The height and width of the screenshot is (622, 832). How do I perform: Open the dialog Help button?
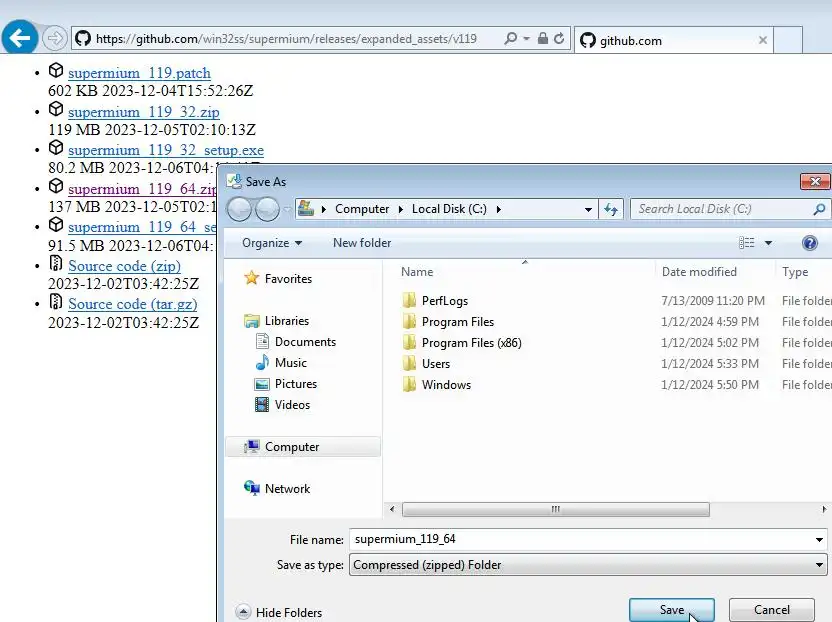pos(809,243)
